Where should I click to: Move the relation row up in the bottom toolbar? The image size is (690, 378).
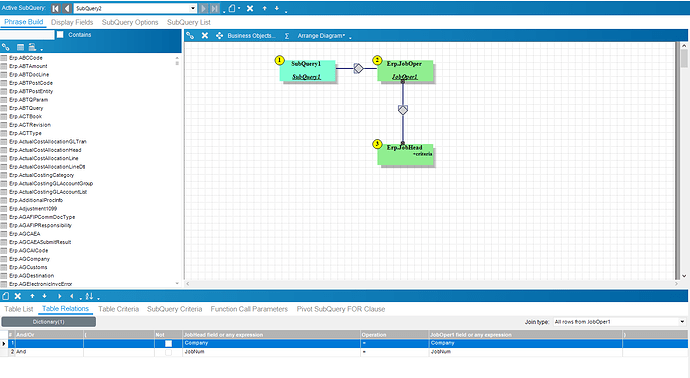pos(32,296)
